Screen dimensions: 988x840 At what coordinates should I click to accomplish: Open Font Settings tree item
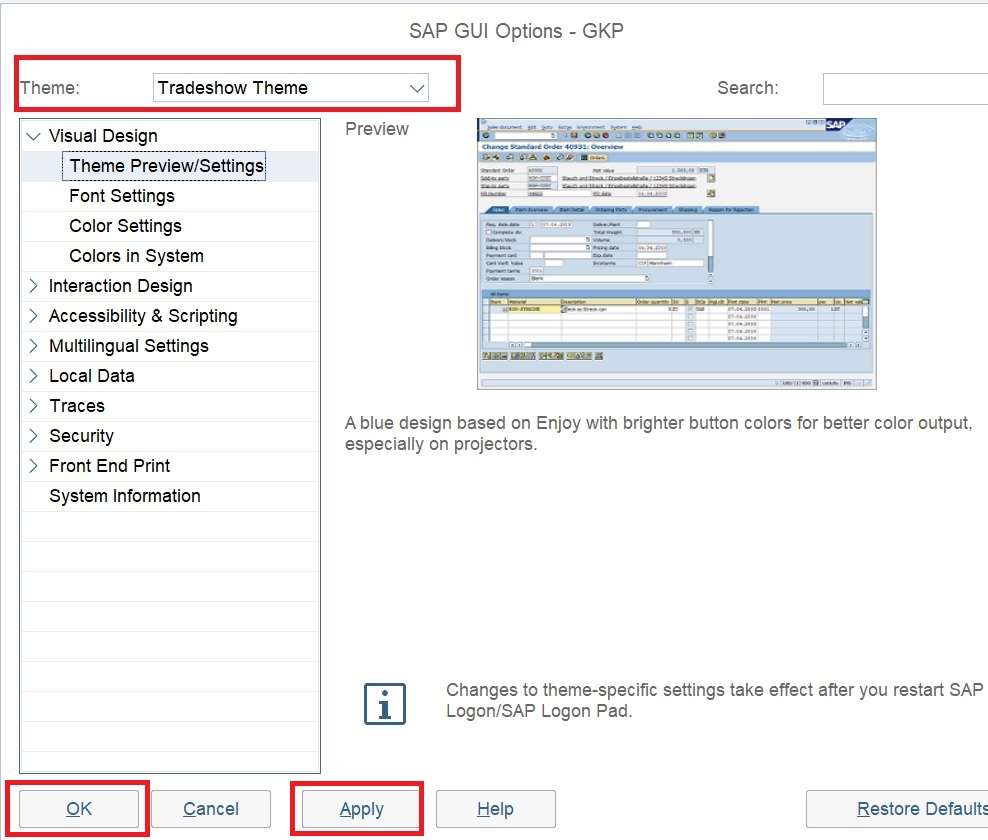coord(122,196)
